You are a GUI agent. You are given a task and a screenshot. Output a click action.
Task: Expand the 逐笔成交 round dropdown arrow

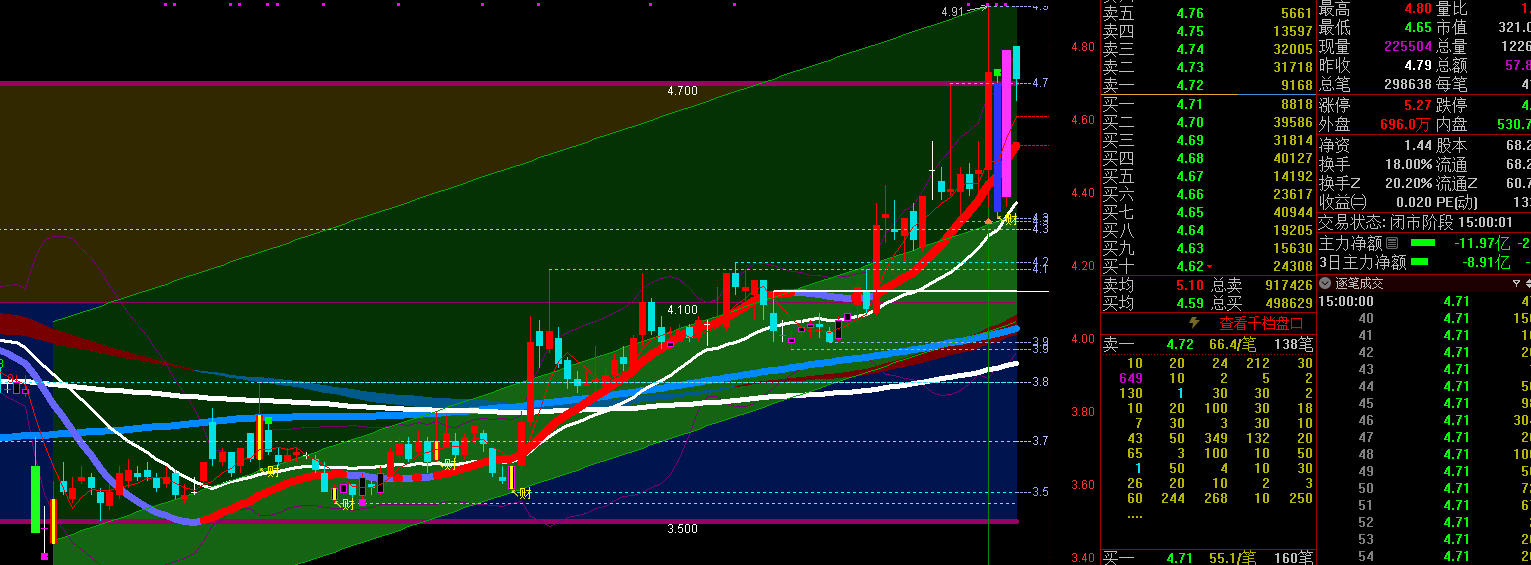[1326, 283]
